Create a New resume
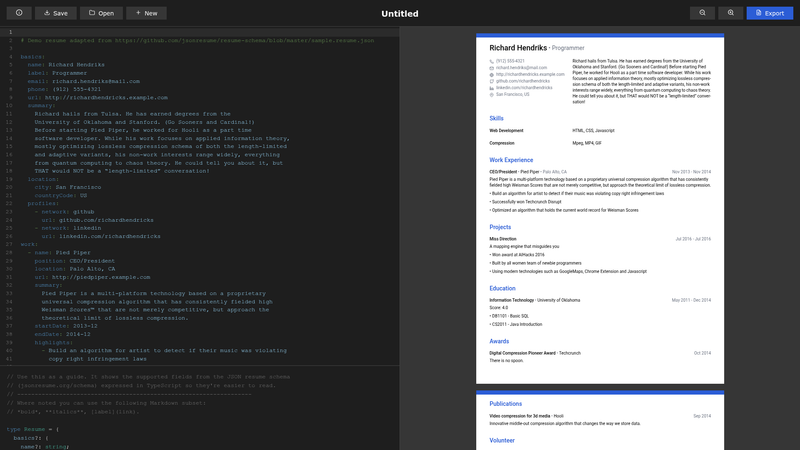The width and height of the screenshot is (800, 450). tap(146, 13)
